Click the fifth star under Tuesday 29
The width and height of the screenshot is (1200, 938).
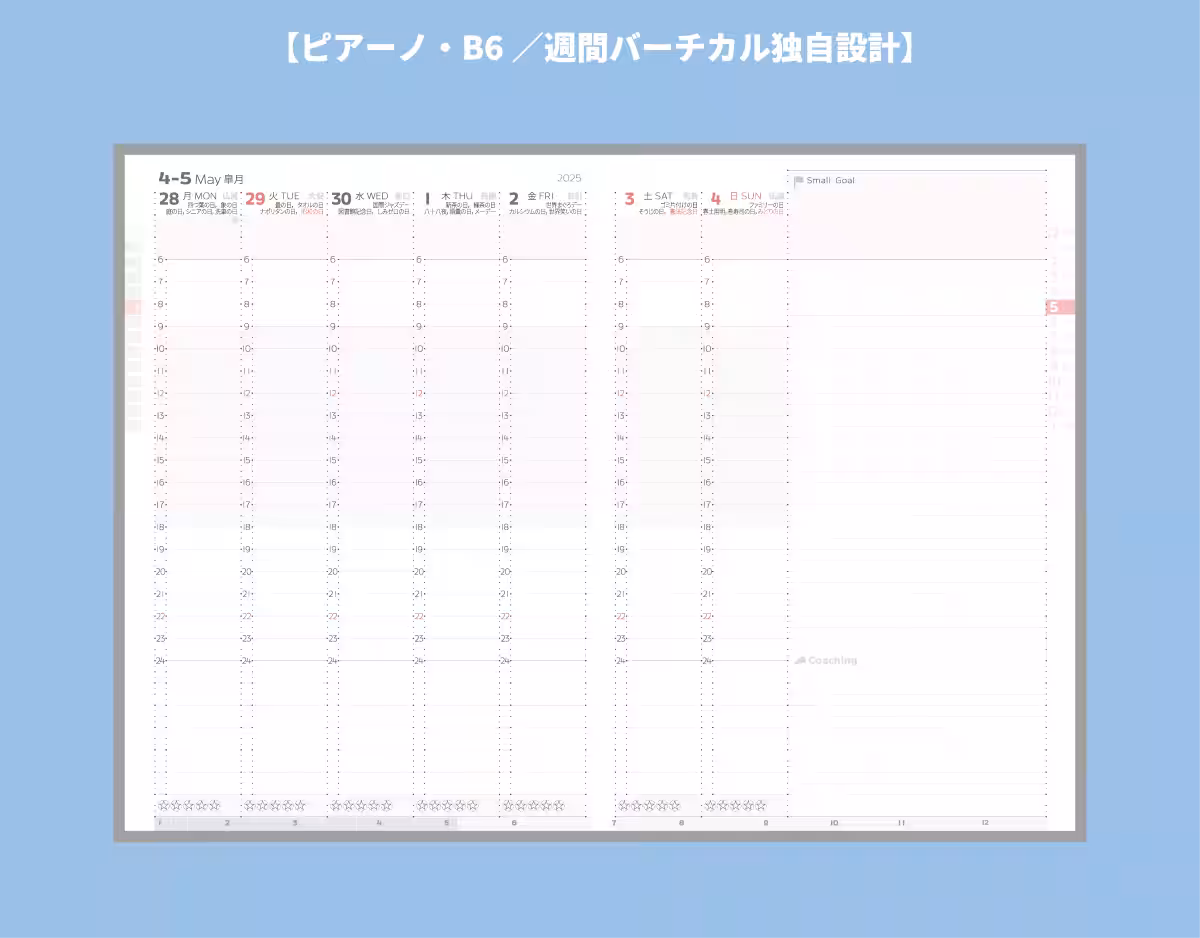[297, 805]
